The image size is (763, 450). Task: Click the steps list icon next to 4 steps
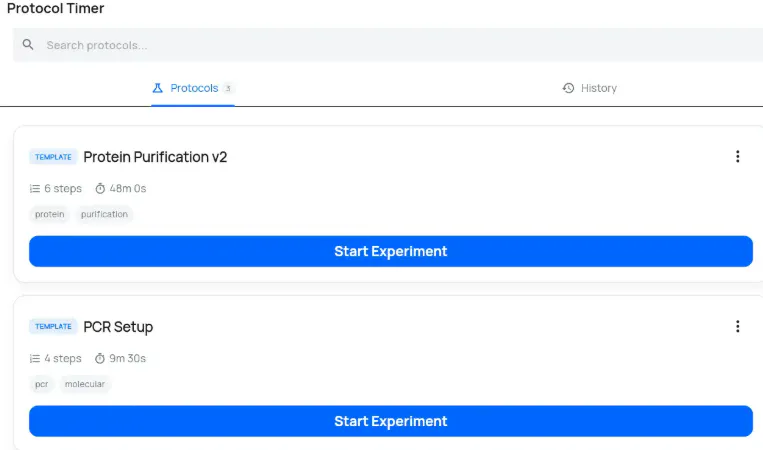point(35,359)
